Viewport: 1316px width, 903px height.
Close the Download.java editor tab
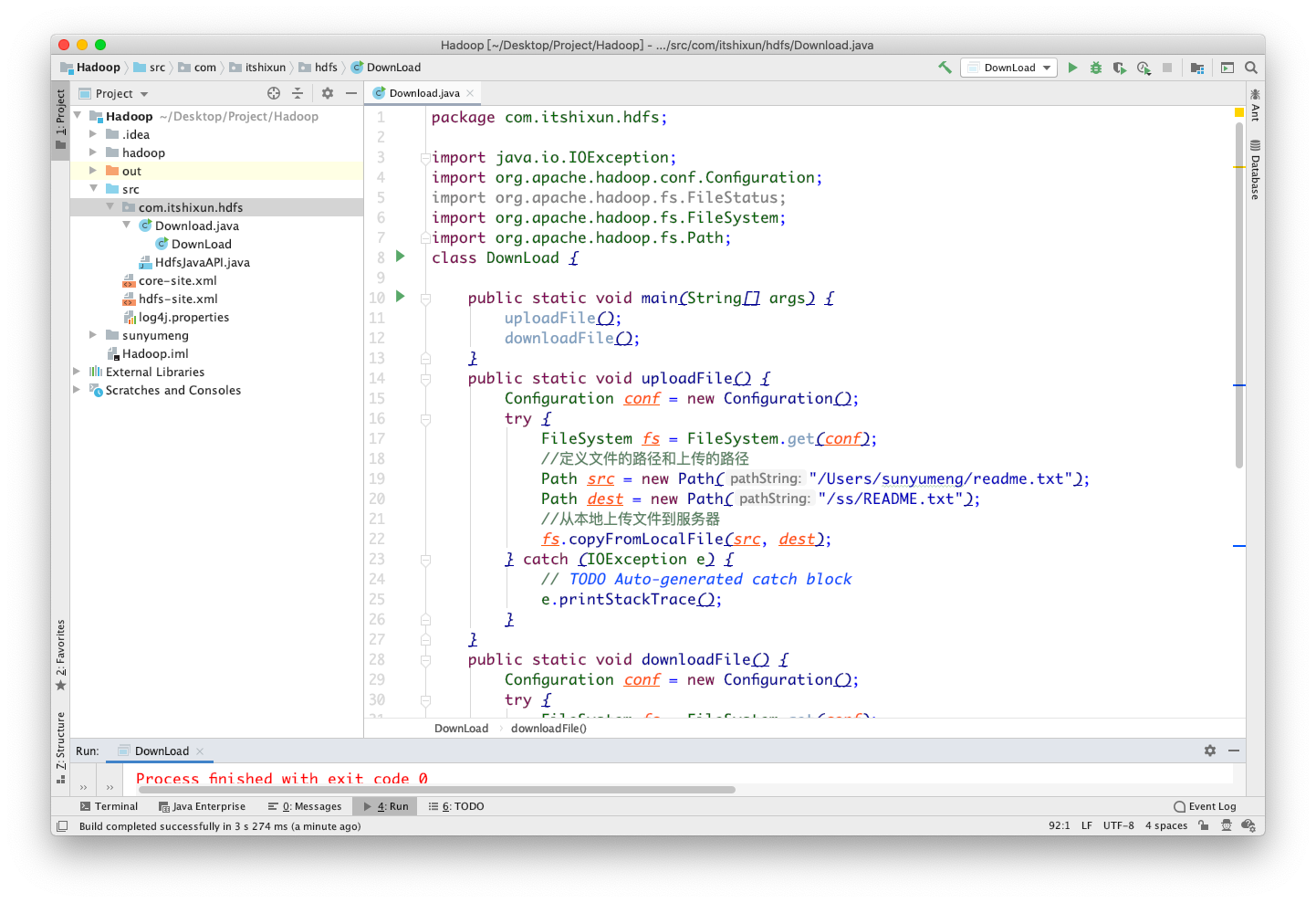[x=470, y=93]
